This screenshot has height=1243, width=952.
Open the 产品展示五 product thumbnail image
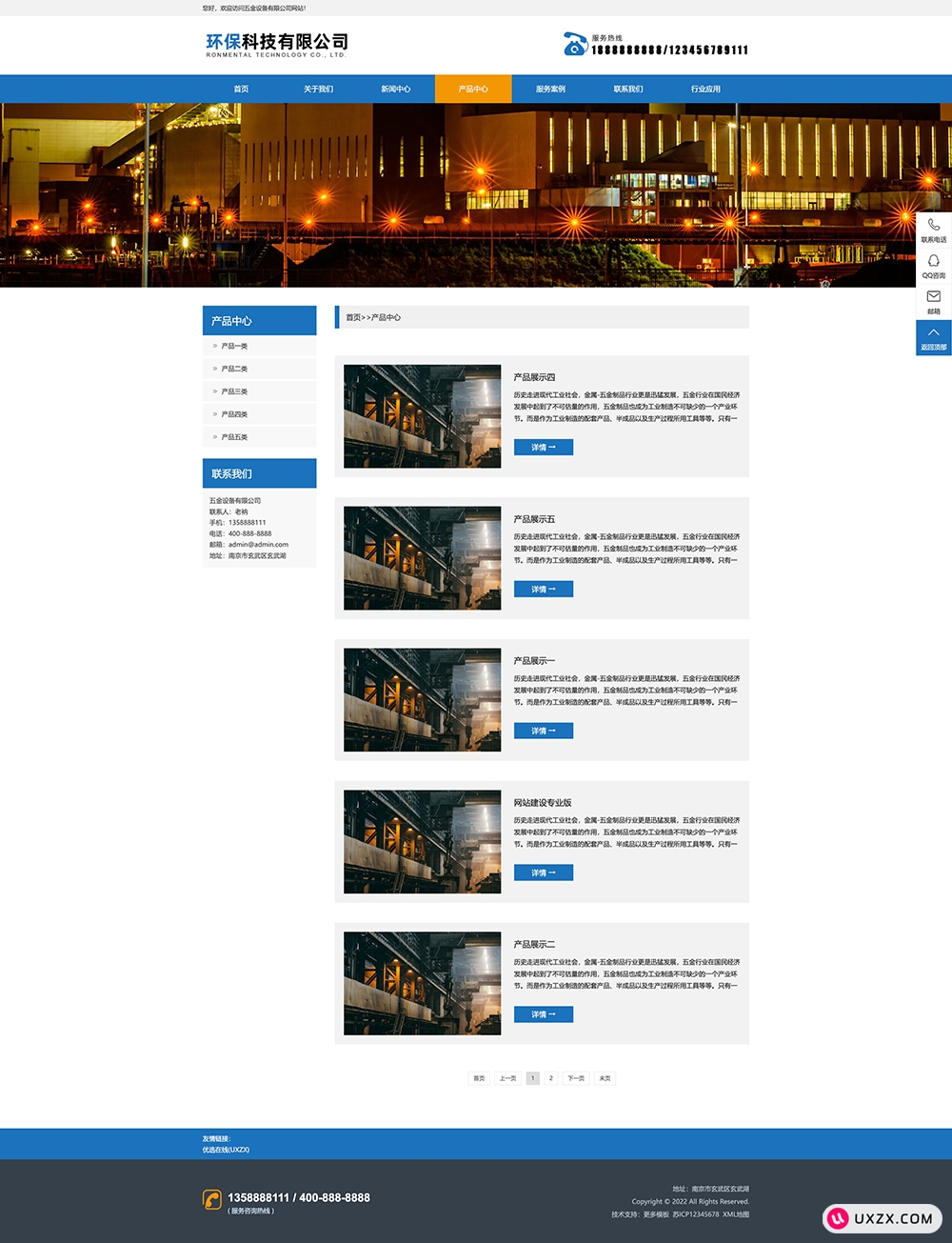(x=422, y=558)
